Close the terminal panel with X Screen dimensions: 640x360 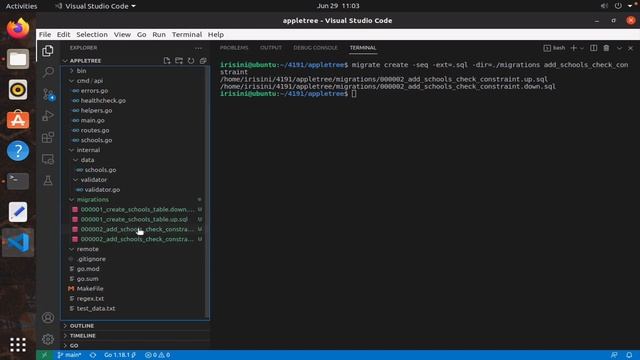point(631,48)
